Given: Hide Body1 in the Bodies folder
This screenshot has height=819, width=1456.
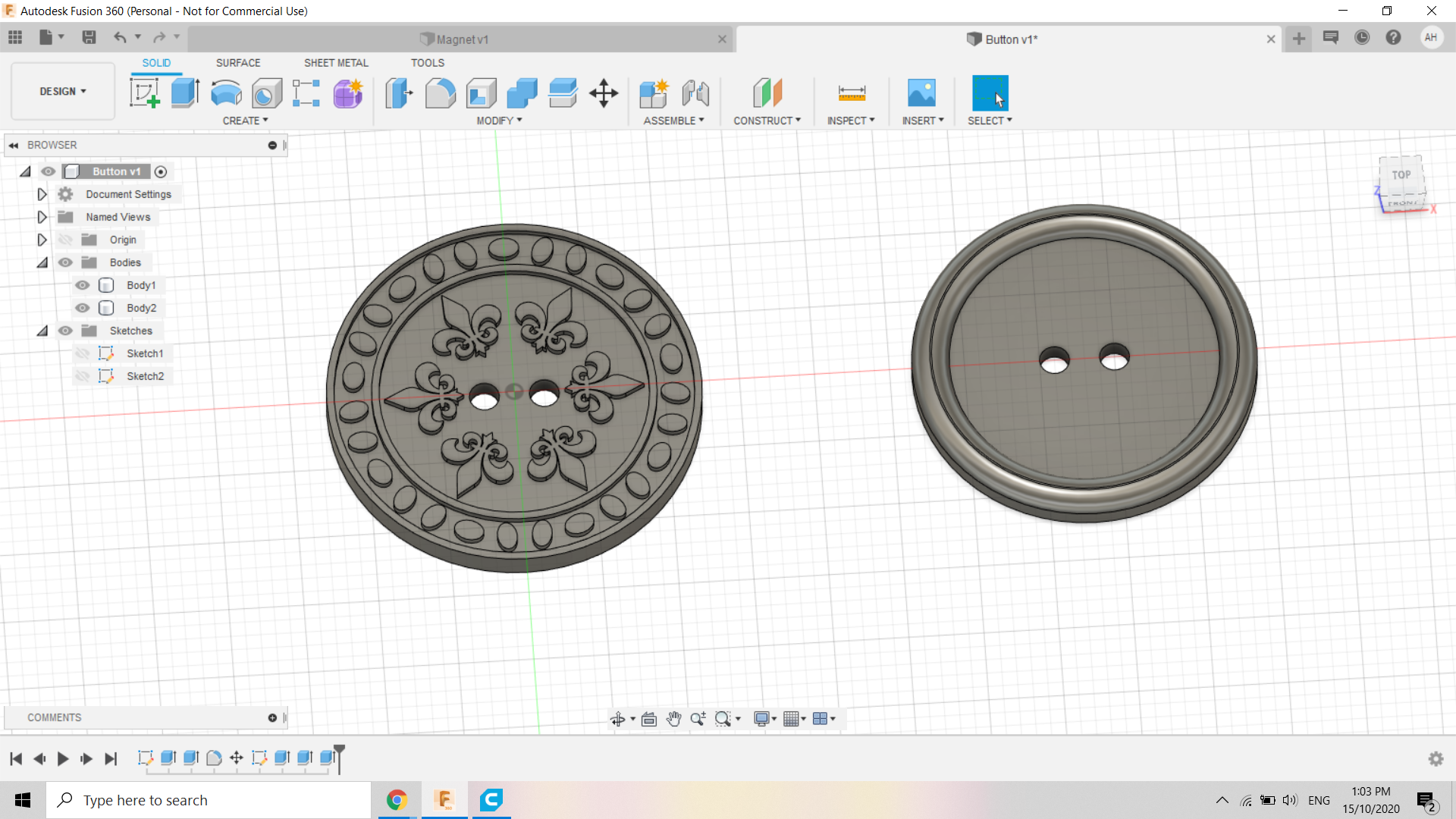Looking at the screenshot, I should (81, 285).
